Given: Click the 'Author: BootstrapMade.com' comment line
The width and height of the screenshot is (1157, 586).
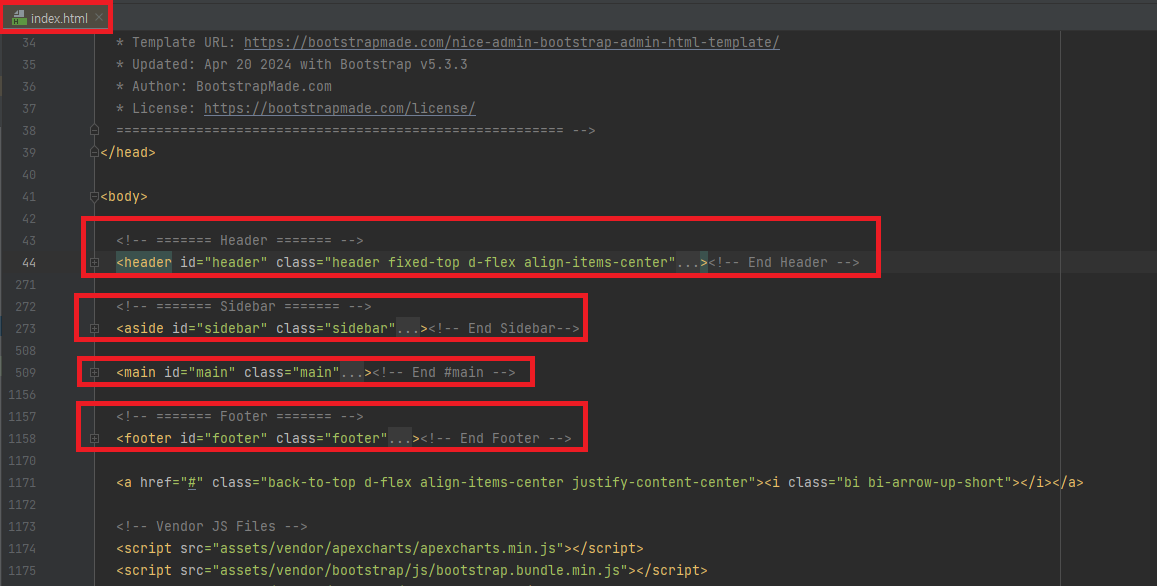Looking at the screenshot, I should [x=224, y=86].
